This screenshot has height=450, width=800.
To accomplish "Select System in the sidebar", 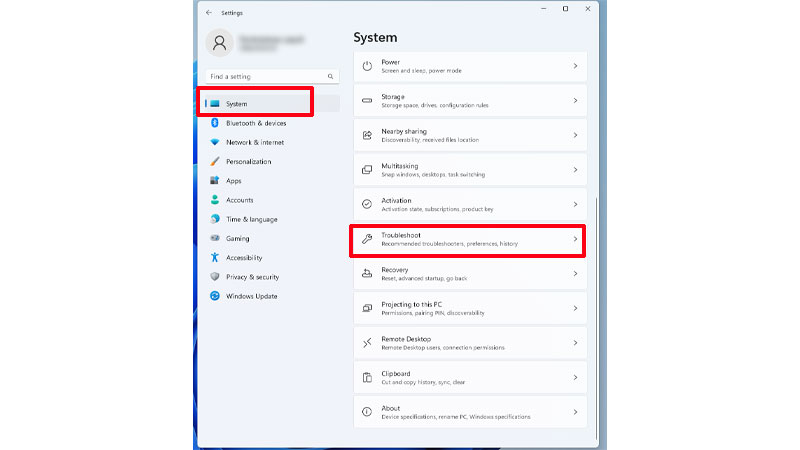I will point(272,104).
